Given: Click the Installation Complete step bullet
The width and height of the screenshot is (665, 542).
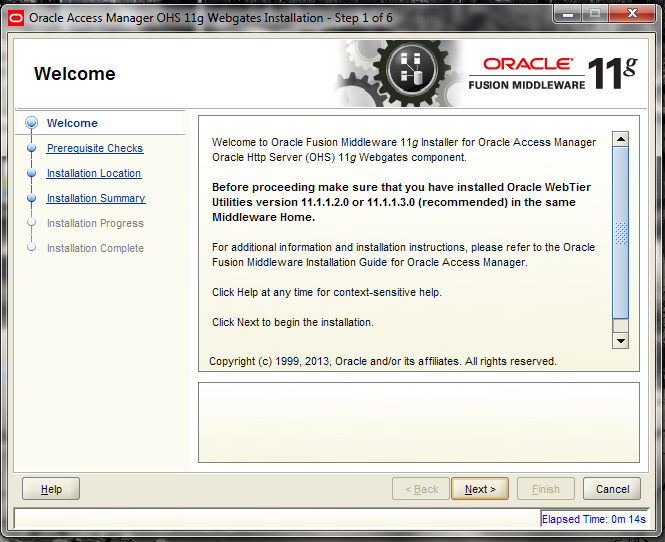Looking at the screenshot, I should tap(31, 247).
